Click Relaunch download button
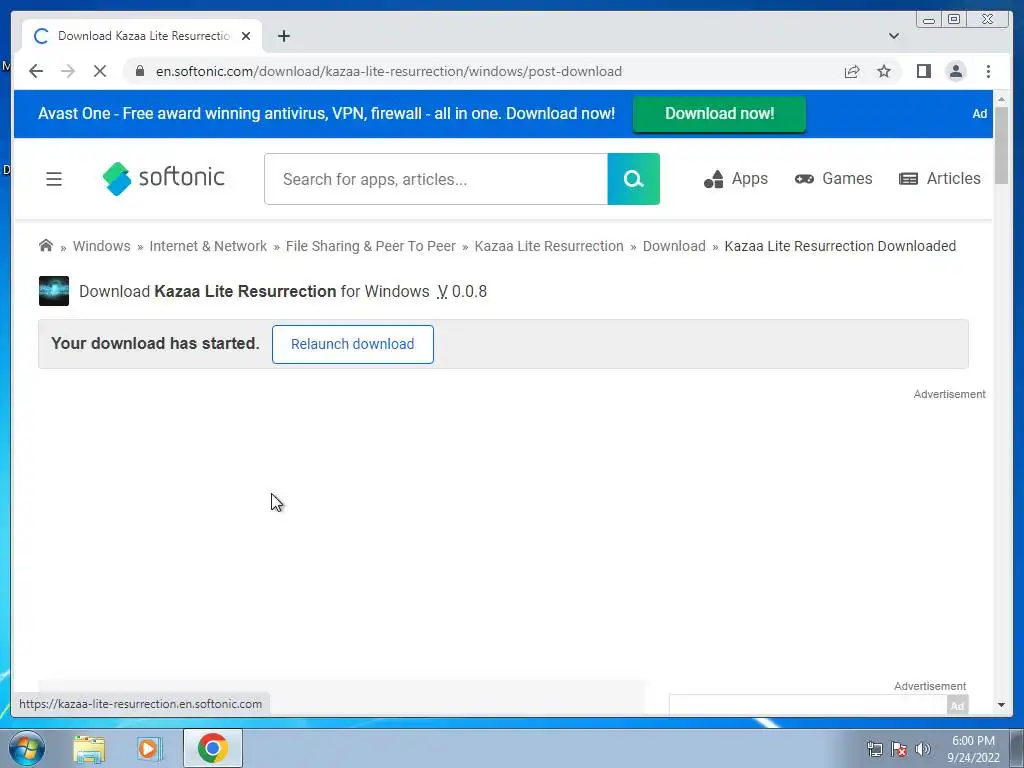 point(353,344)
